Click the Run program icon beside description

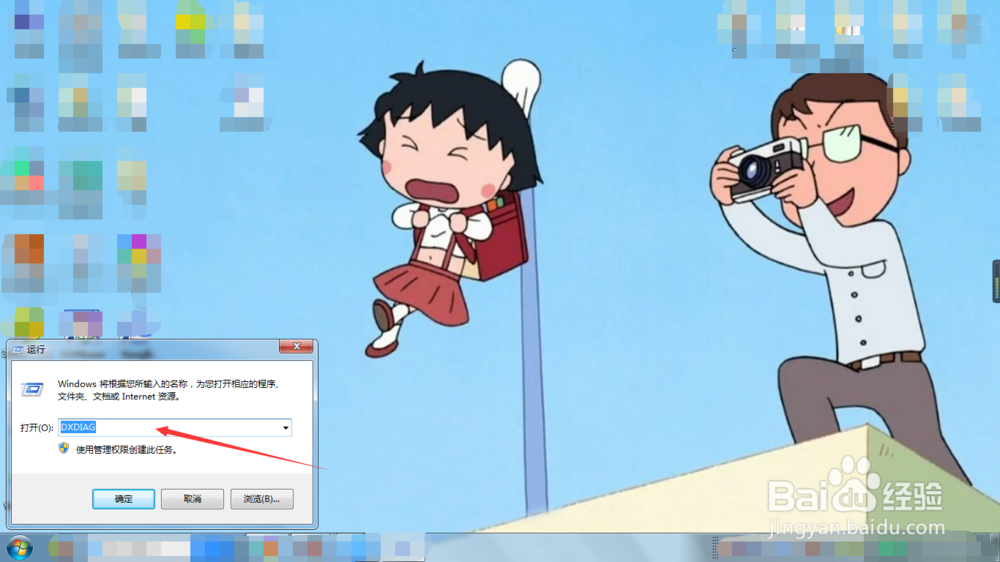(x=32, y=388)
